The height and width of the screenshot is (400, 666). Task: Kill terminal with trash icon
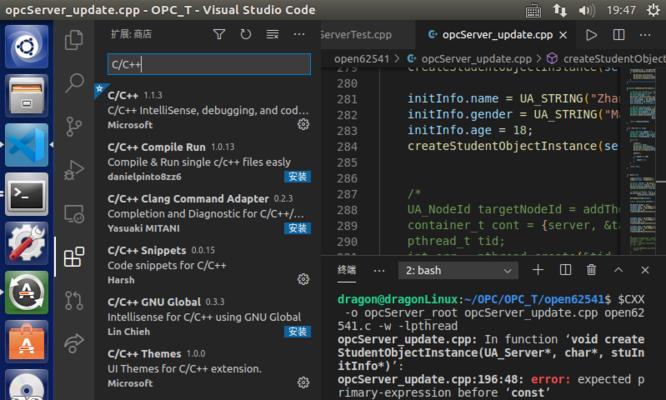591,270
